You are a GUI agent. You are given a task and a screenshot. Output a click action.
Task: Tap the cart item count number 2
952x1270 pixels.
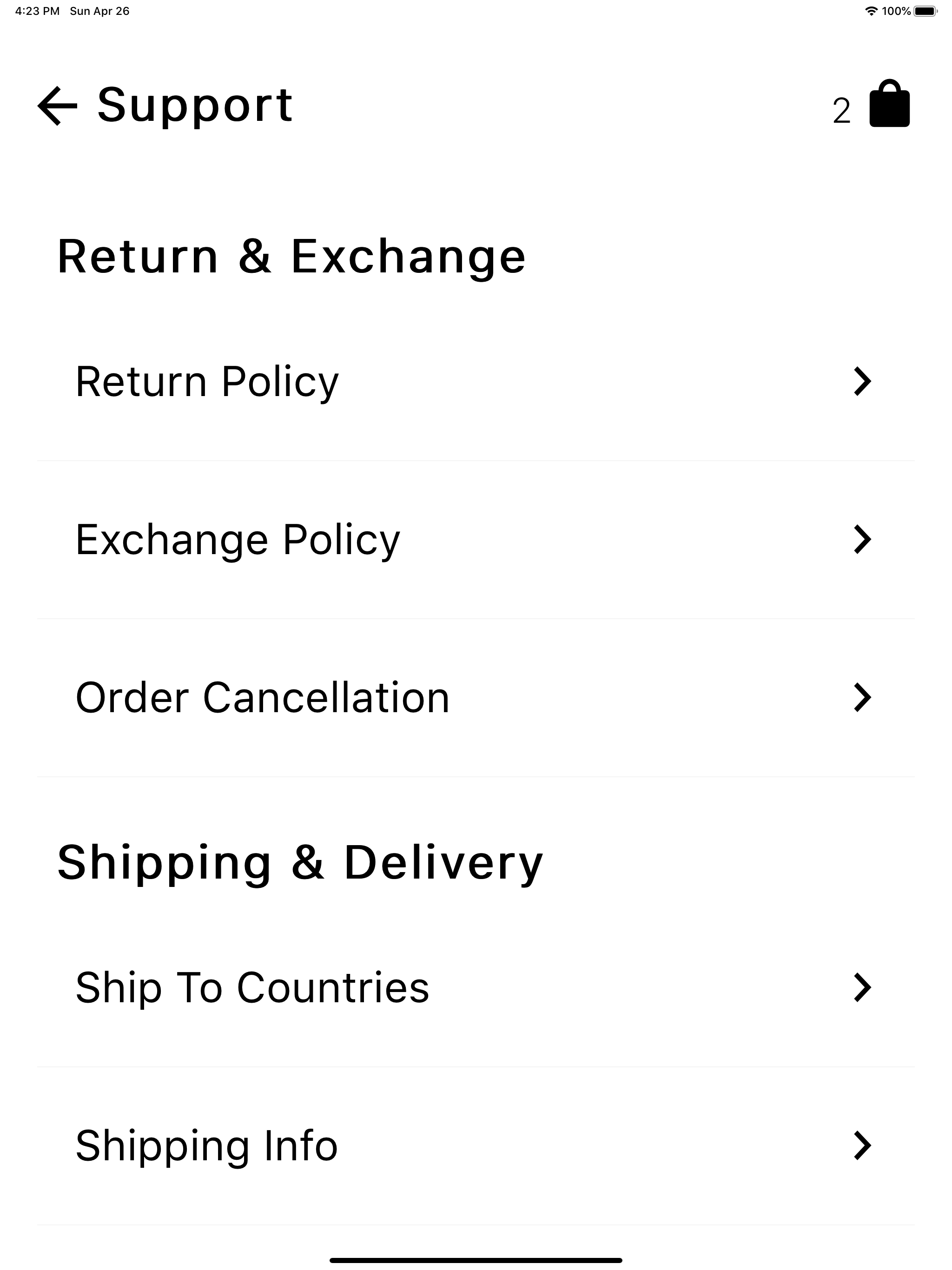point(841,110)
